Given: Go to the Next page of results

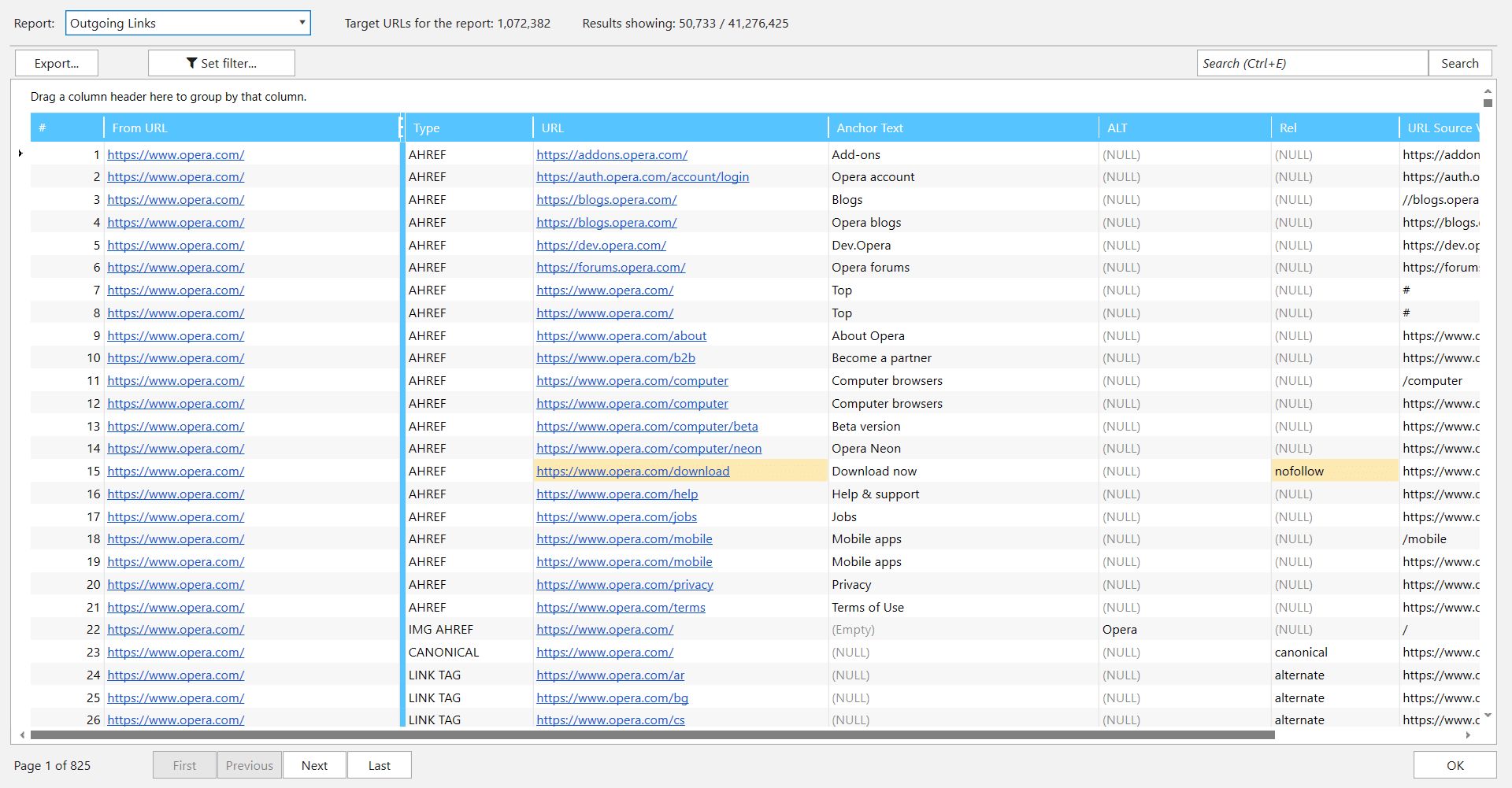Looking at the screenshot, I should pos(314,764).
